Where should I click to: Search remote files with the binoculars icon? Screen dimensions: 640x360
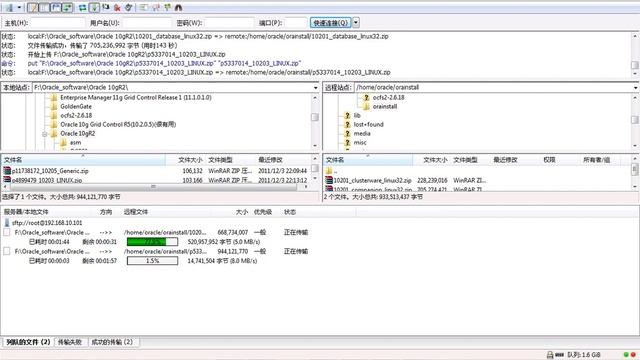pyautogui.click(x=178, y=7)
